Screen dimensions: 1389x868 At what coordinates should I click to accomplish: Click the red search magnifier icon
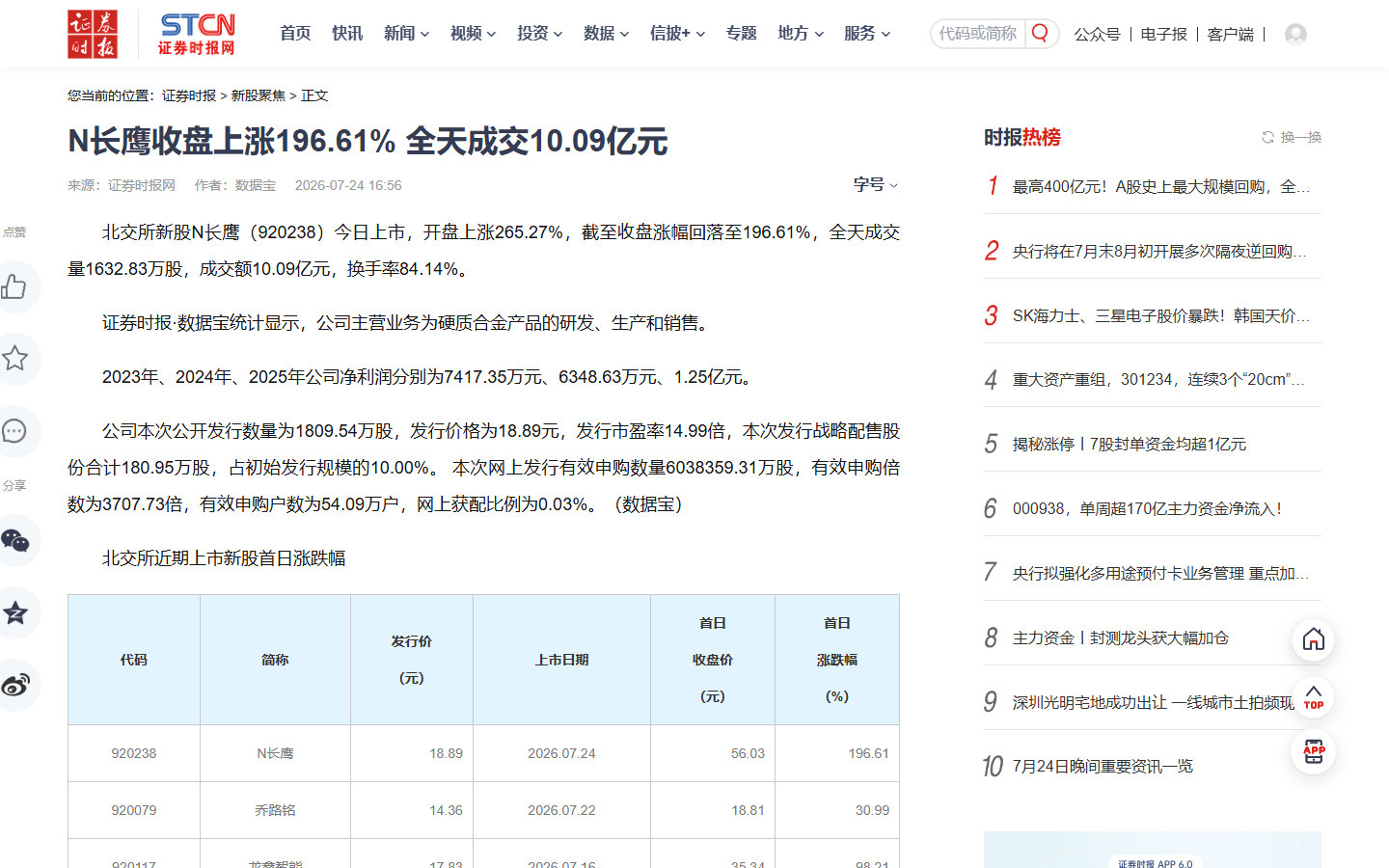pos(1040,33)
